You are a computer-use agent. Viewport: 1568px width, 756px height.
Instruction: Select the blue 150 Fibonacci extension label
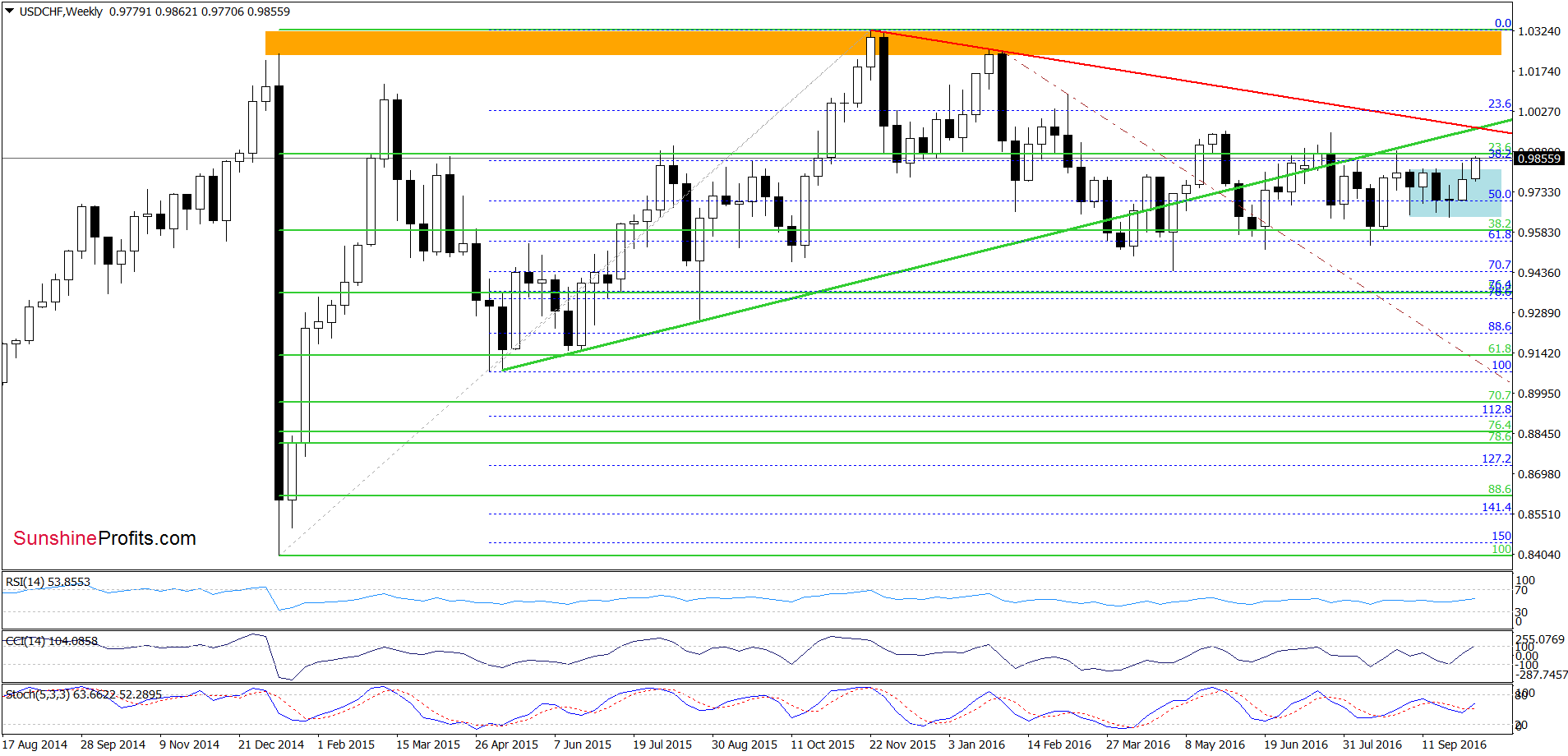click(x=1501, y=536)
